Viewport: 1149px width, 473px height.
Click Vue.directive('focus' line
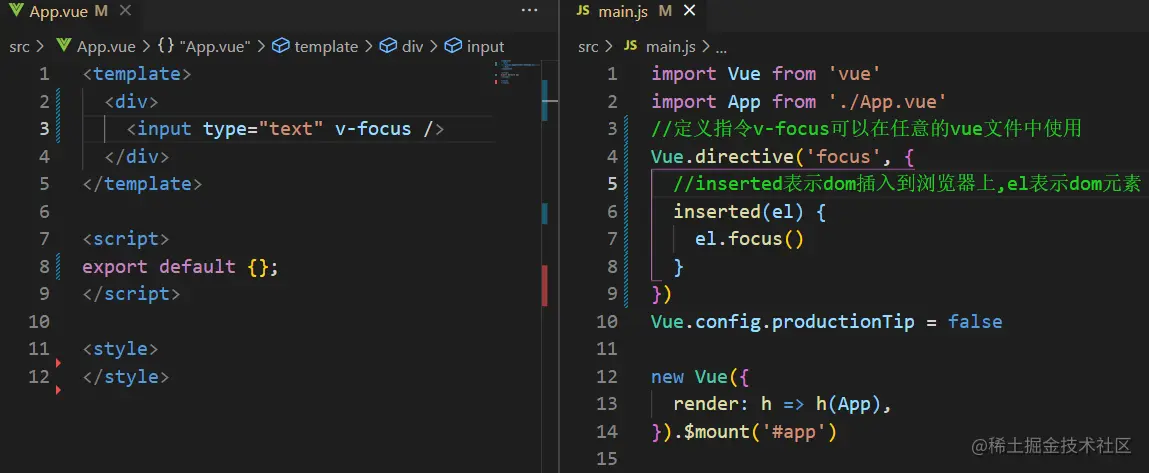782,157
